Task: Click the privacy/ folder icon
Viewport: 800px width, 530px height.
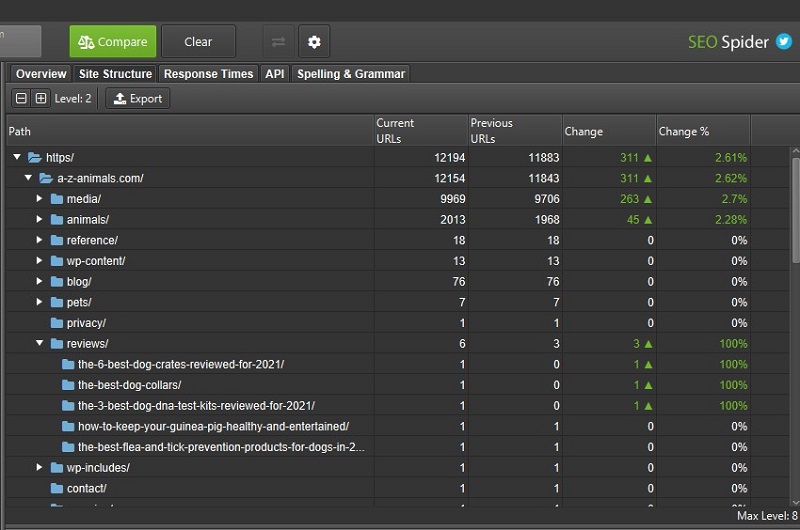Action: pos(57,323)
